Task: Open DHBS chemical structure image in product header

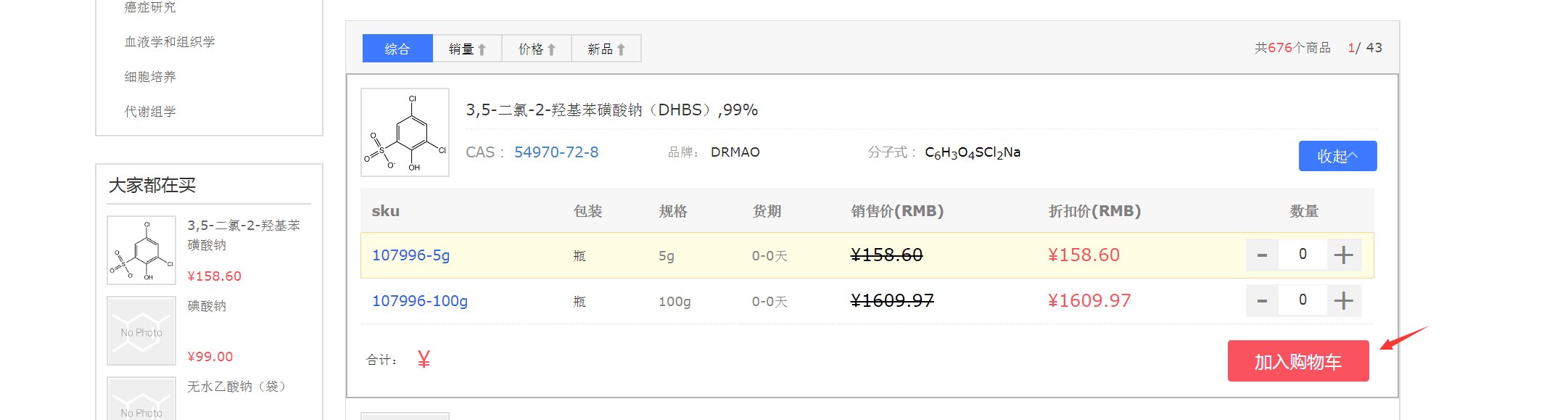Action: coord(405,132)
